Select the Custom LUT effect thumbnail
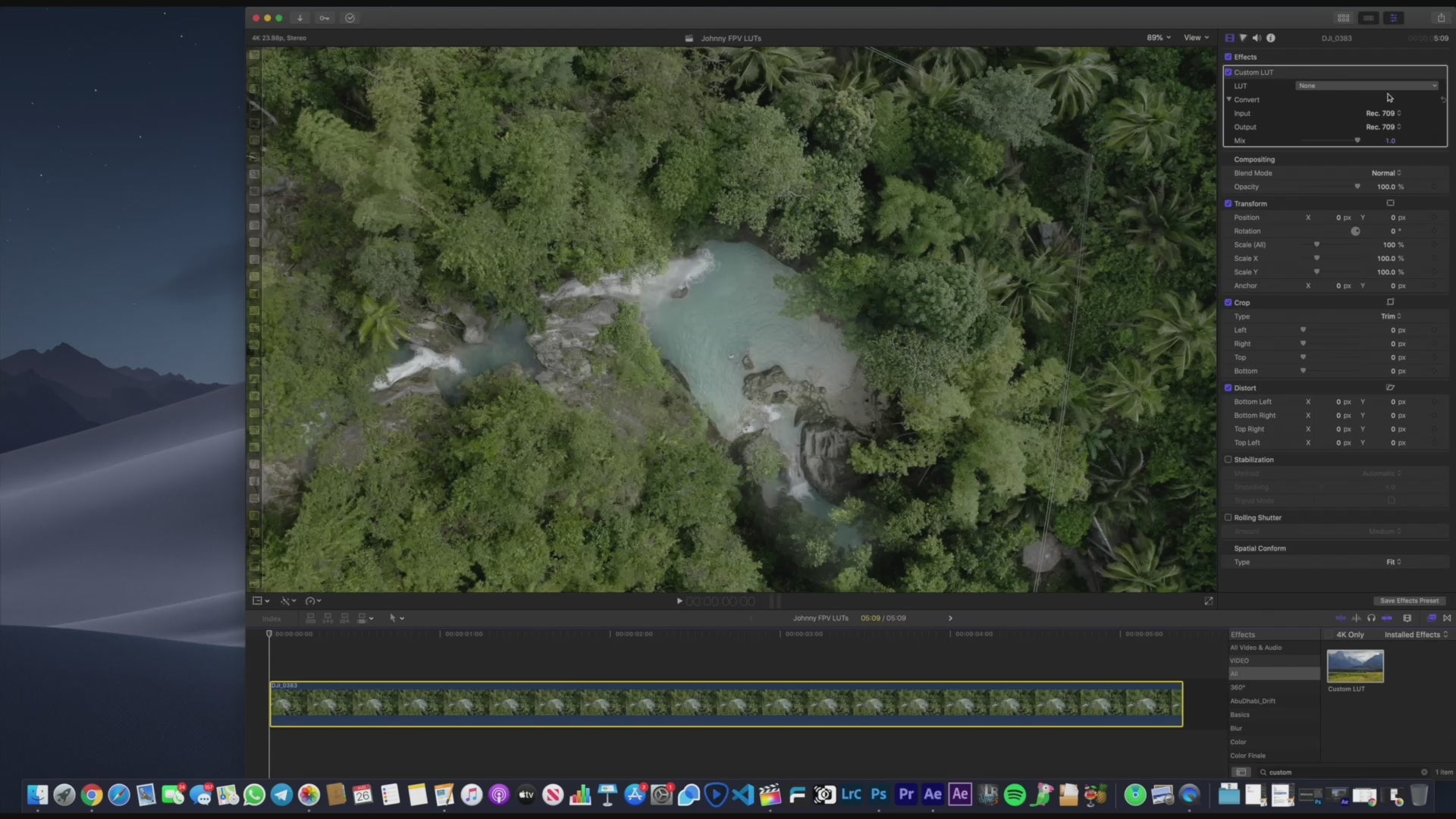 coord(1355,666)
